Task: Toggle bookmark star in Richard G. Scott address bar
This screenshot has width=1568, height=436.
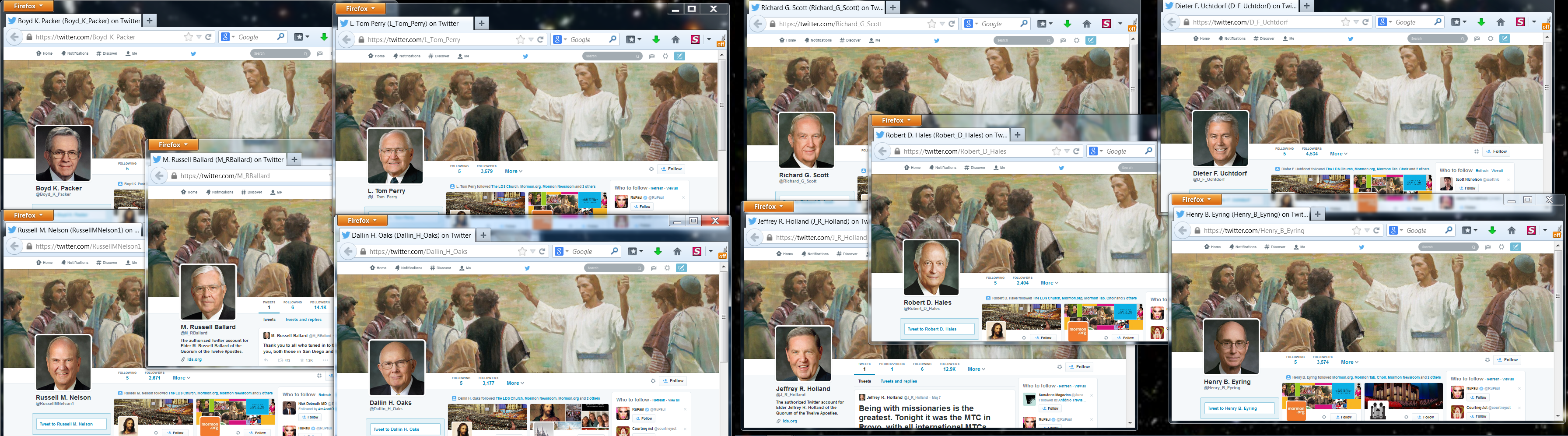Action: pyautogui.click(x=931, y=24)
